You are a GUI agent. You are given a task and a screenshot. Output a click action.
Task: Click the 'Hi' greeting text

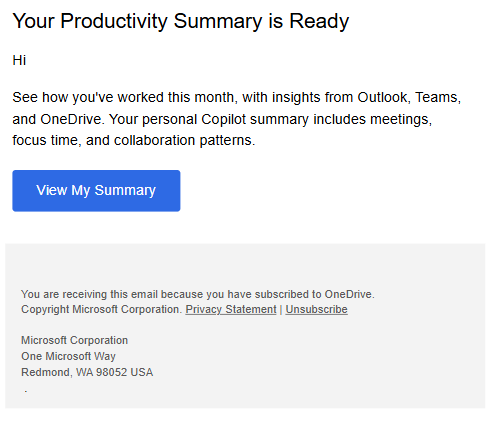(19, 60)
